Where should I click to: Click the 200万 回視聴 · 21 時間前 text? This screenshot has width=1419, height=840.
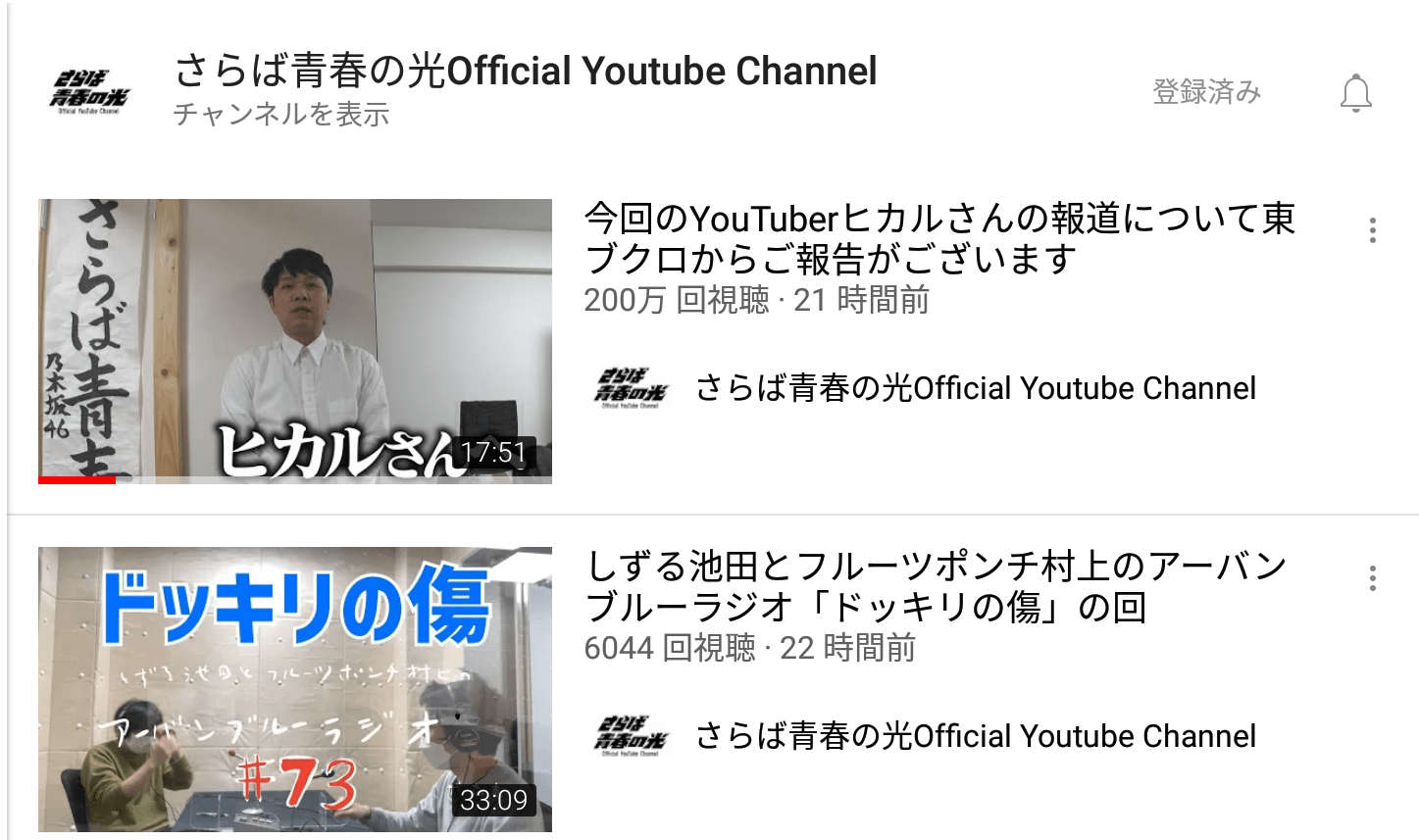click(x=756, y=300)
